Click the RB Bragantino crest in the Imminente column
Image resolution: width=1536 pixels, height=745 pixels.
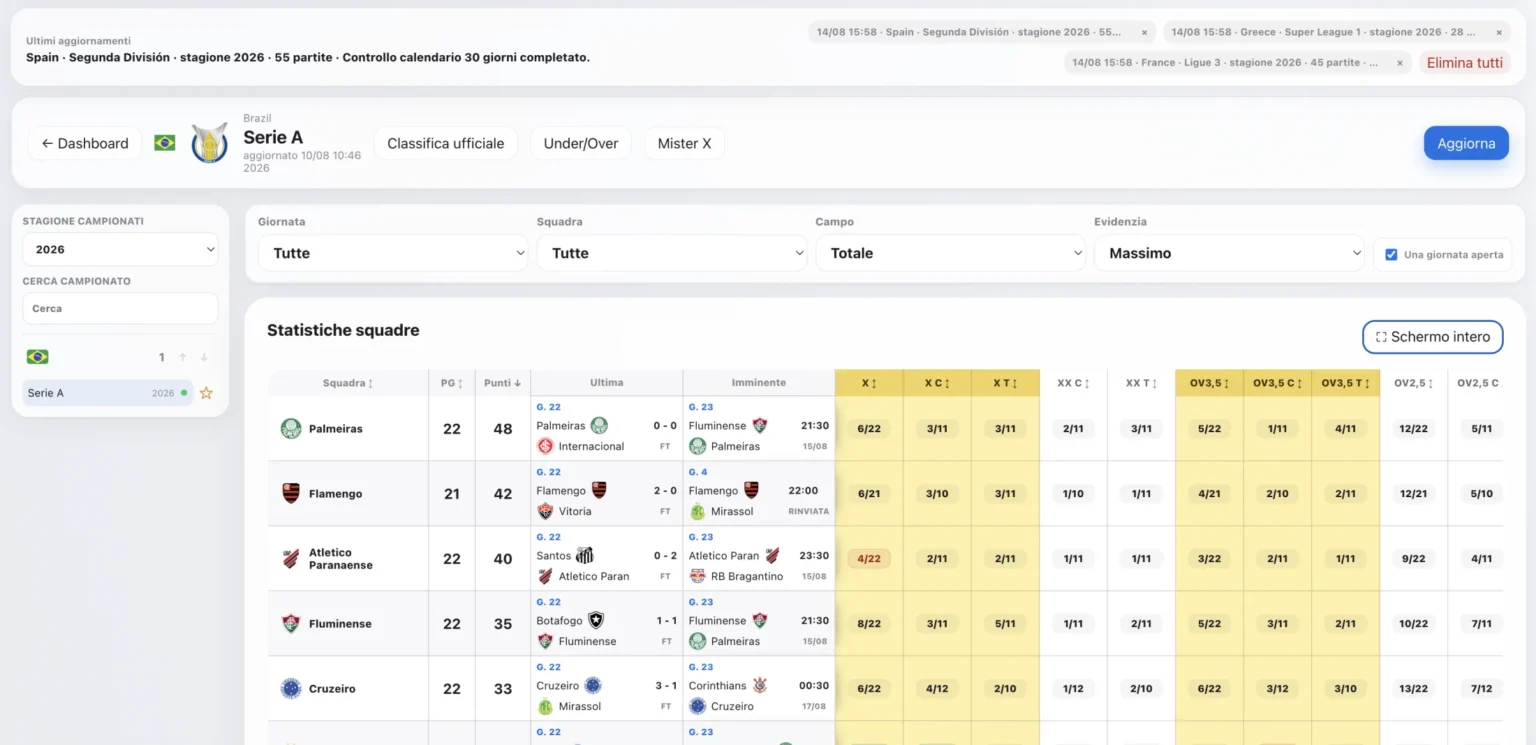697,576
